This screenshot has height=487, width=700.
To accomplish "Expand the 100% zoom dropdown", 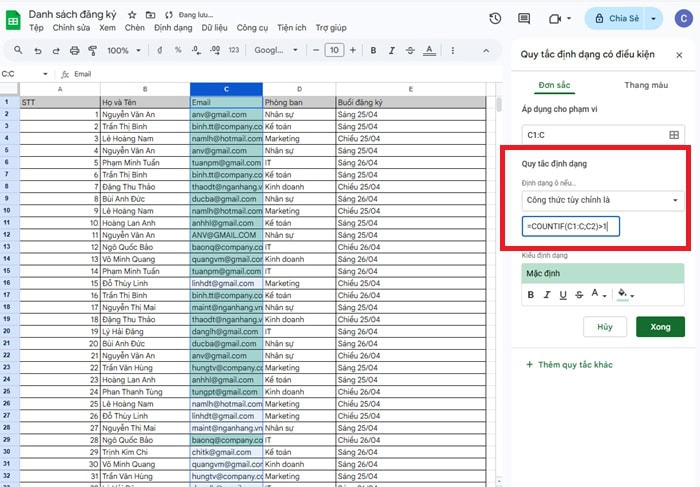I will click(124, 50).
